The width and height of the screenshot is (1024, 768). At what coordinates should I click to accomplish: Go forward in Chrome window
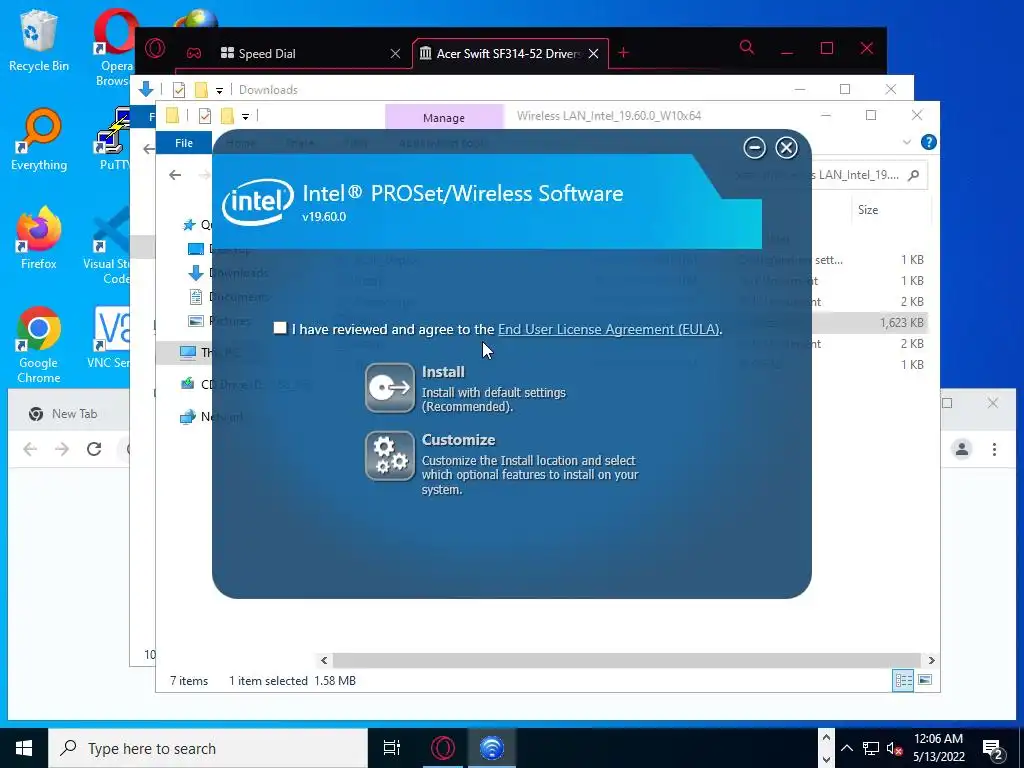[x=62, y=449]
